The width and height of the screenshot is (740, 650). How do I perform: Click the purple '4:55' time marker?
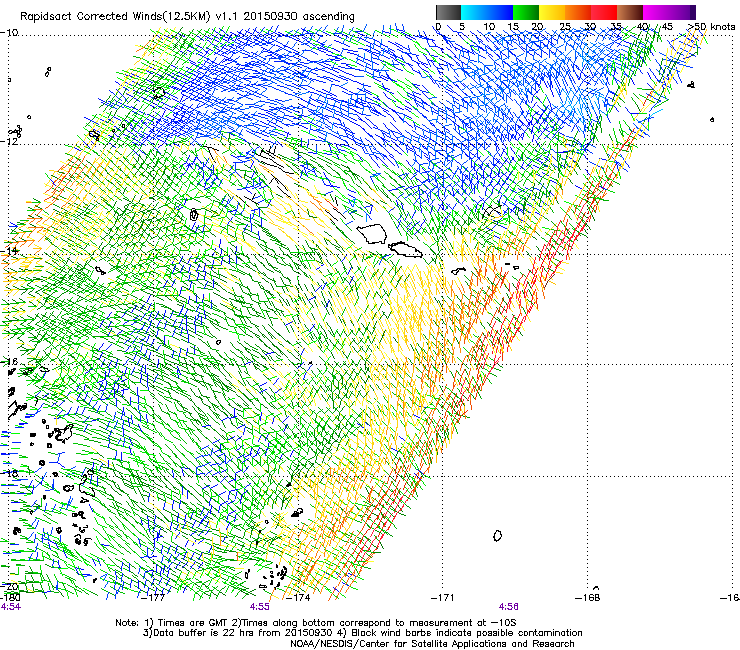pyautogui.click(x=260, y=607)
